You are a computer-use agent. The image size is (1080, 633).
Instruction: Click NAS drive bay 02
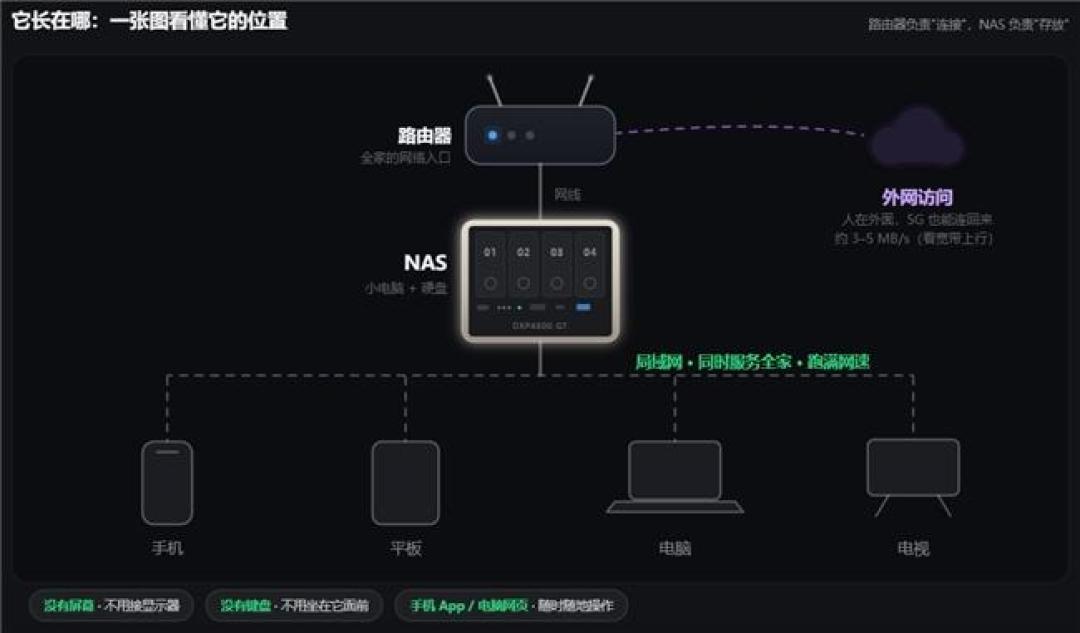pos(523,265)
